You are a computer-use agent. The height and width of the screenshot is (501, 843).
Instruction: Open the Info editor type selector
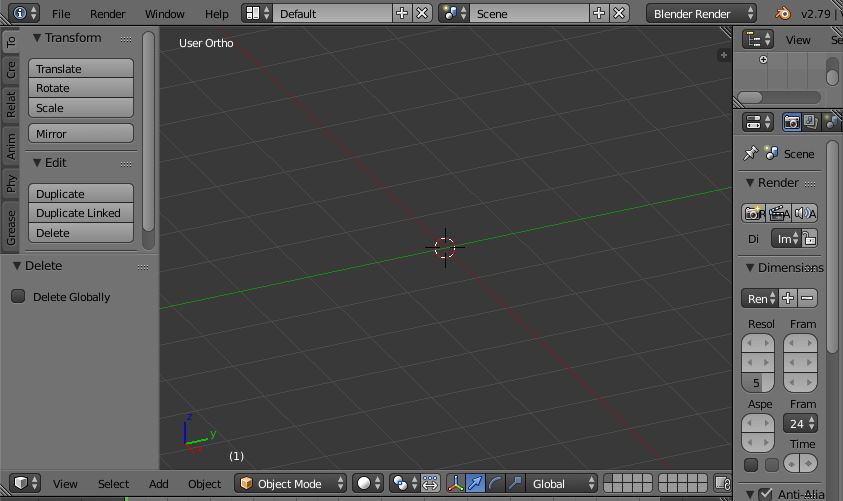(25, 13)
